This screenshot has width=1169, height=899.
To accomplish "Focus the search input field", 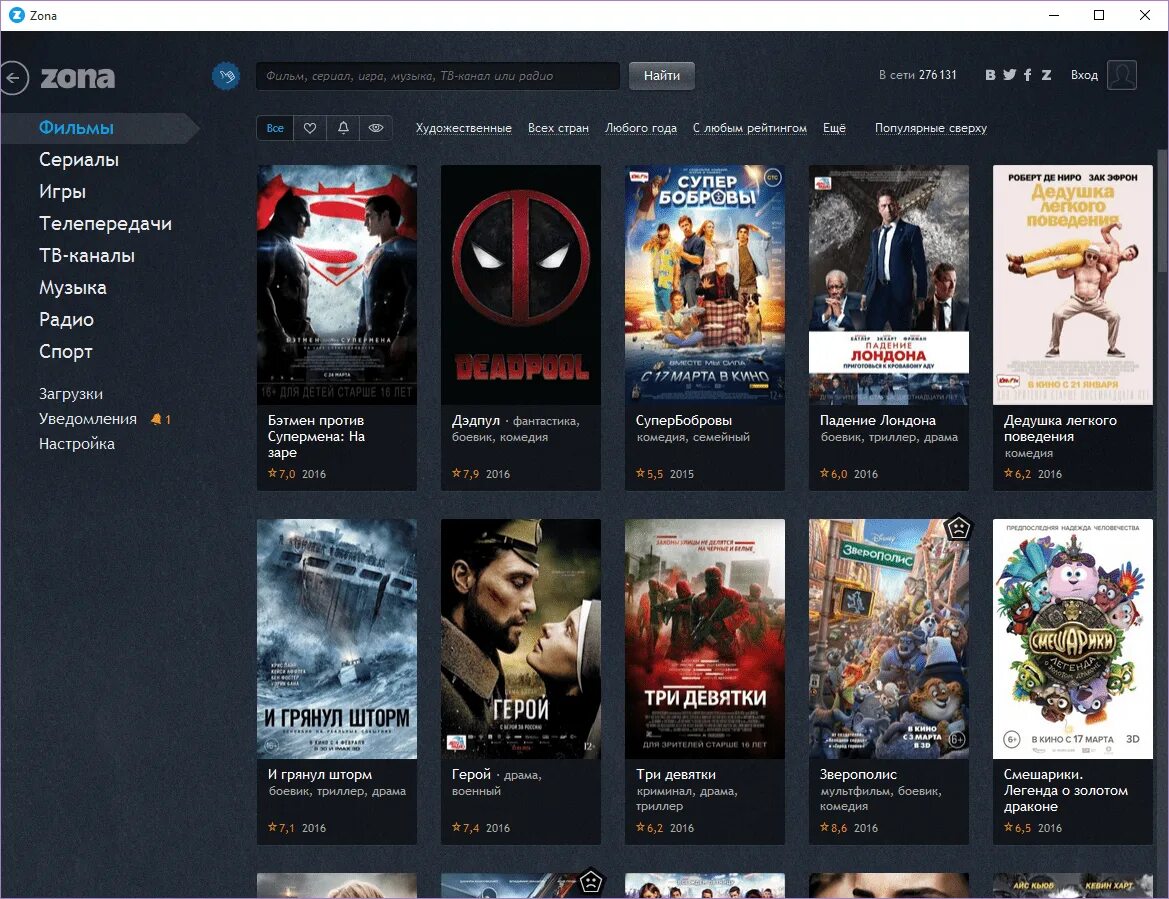I will pos(438,75).
